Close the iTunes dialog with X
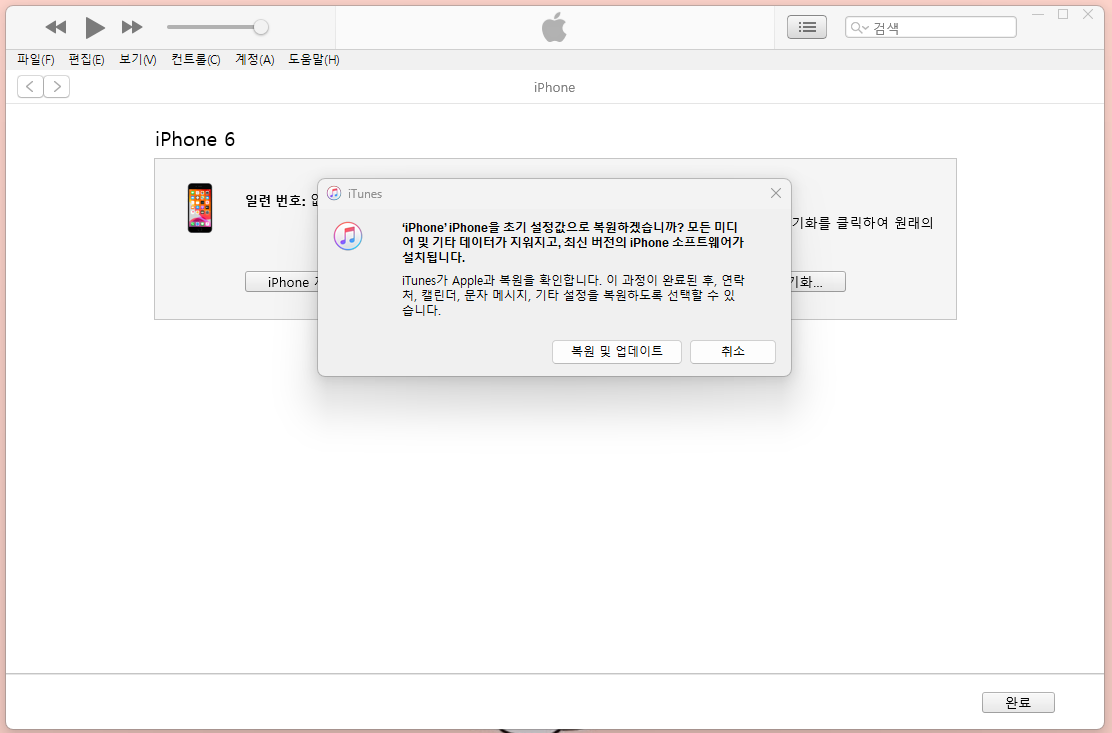 (x=776, y=194)
